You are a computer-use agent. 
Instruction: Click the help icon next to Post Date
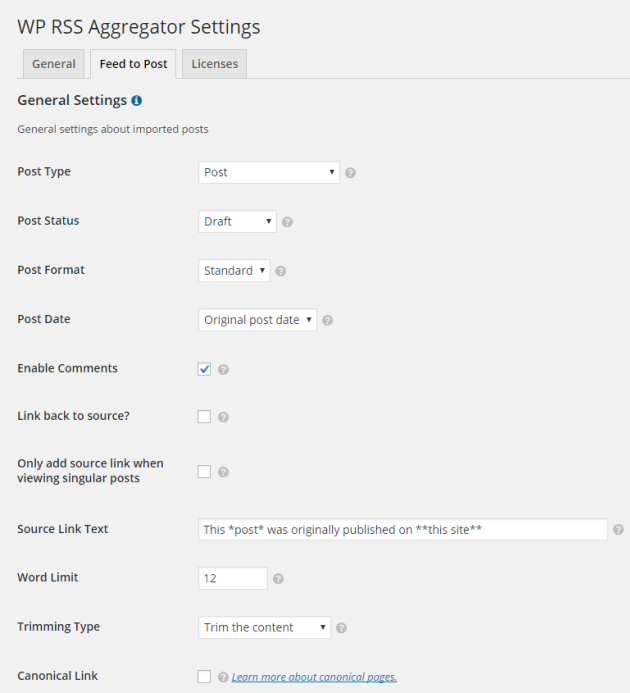327,320
